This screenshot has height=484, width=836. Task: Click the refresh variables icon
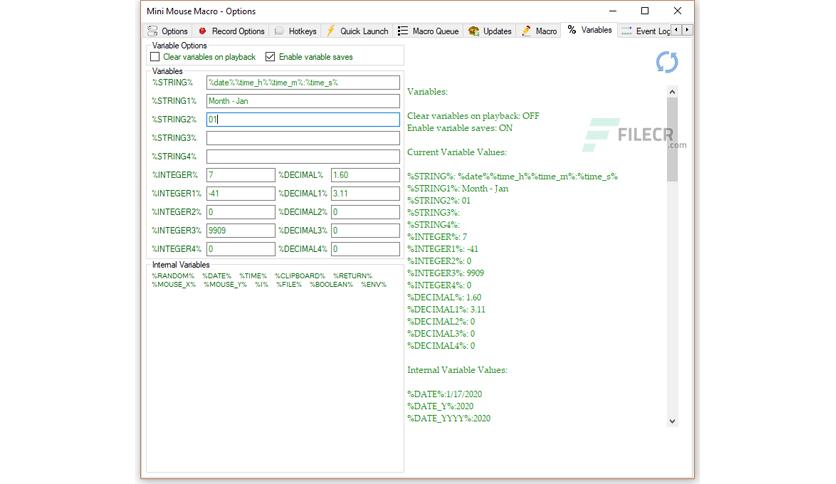point(666,62)
